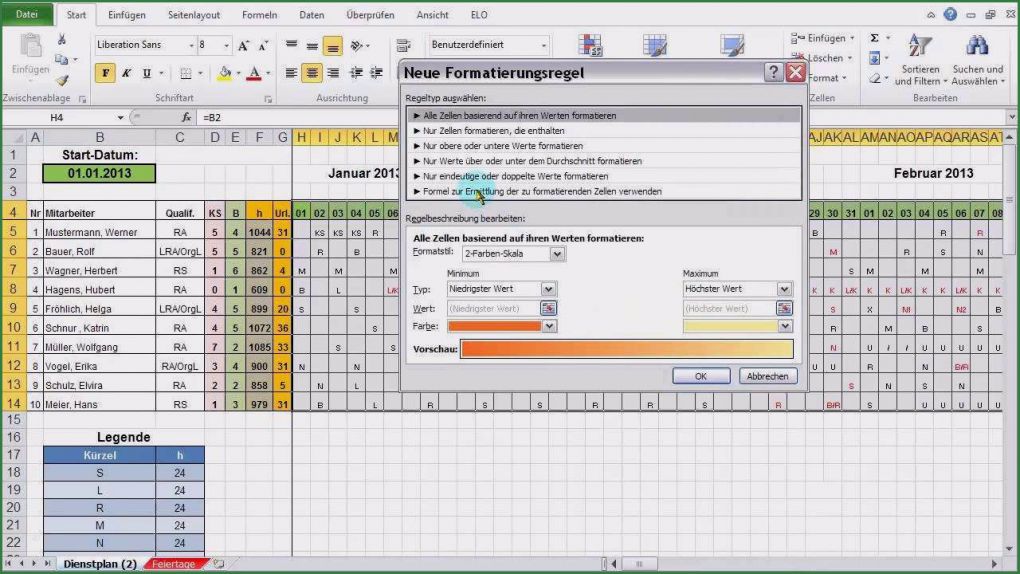Click the AutoSum sigma icon
This screenshot has height=574, width=1020.
(874, 38)
